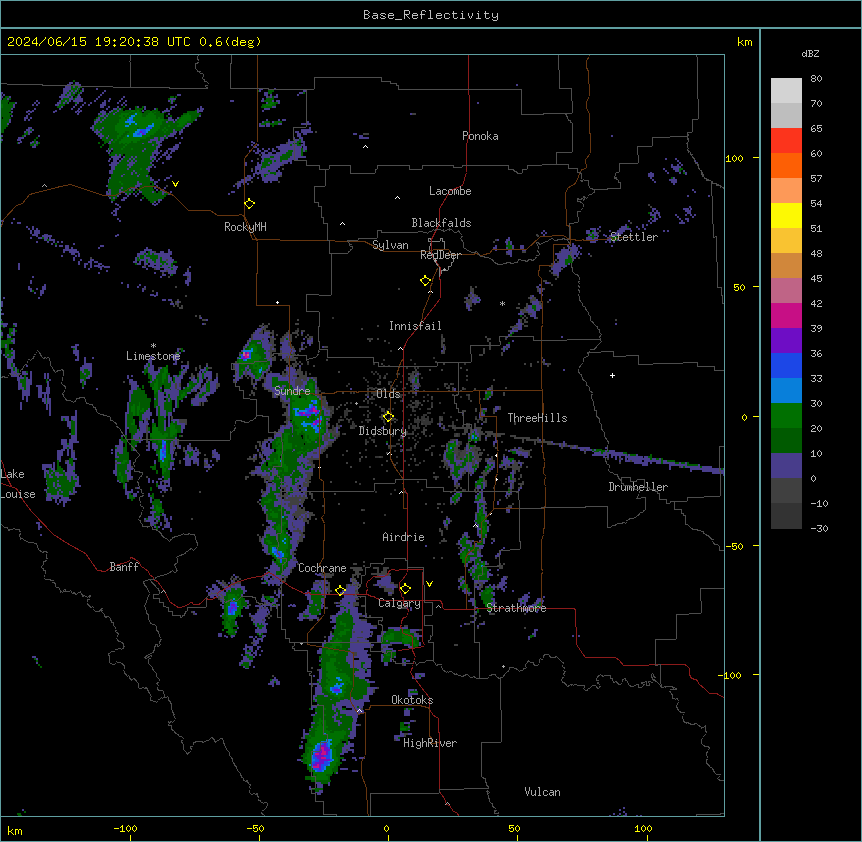Pick the yellow 51-54 dBZ legend swatch

[786, 215]
